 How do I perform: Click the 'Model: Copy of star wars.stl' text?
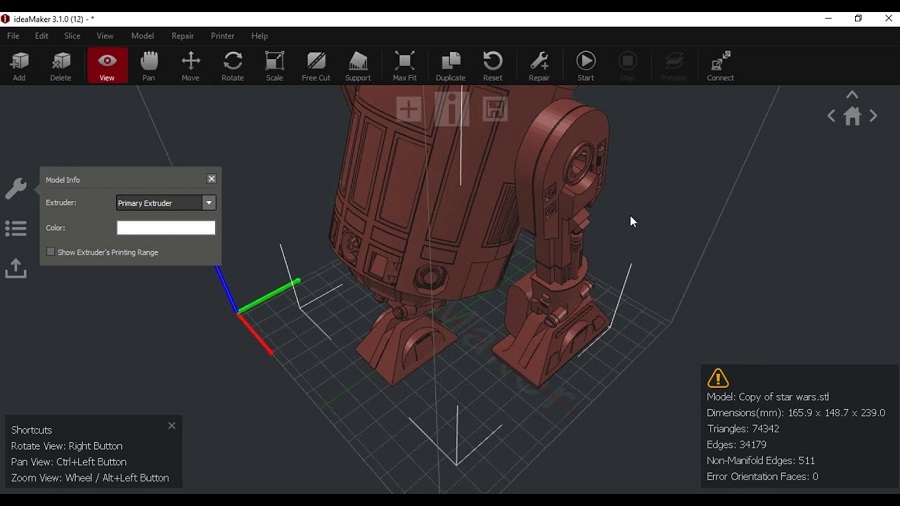[x=768, y=397]
